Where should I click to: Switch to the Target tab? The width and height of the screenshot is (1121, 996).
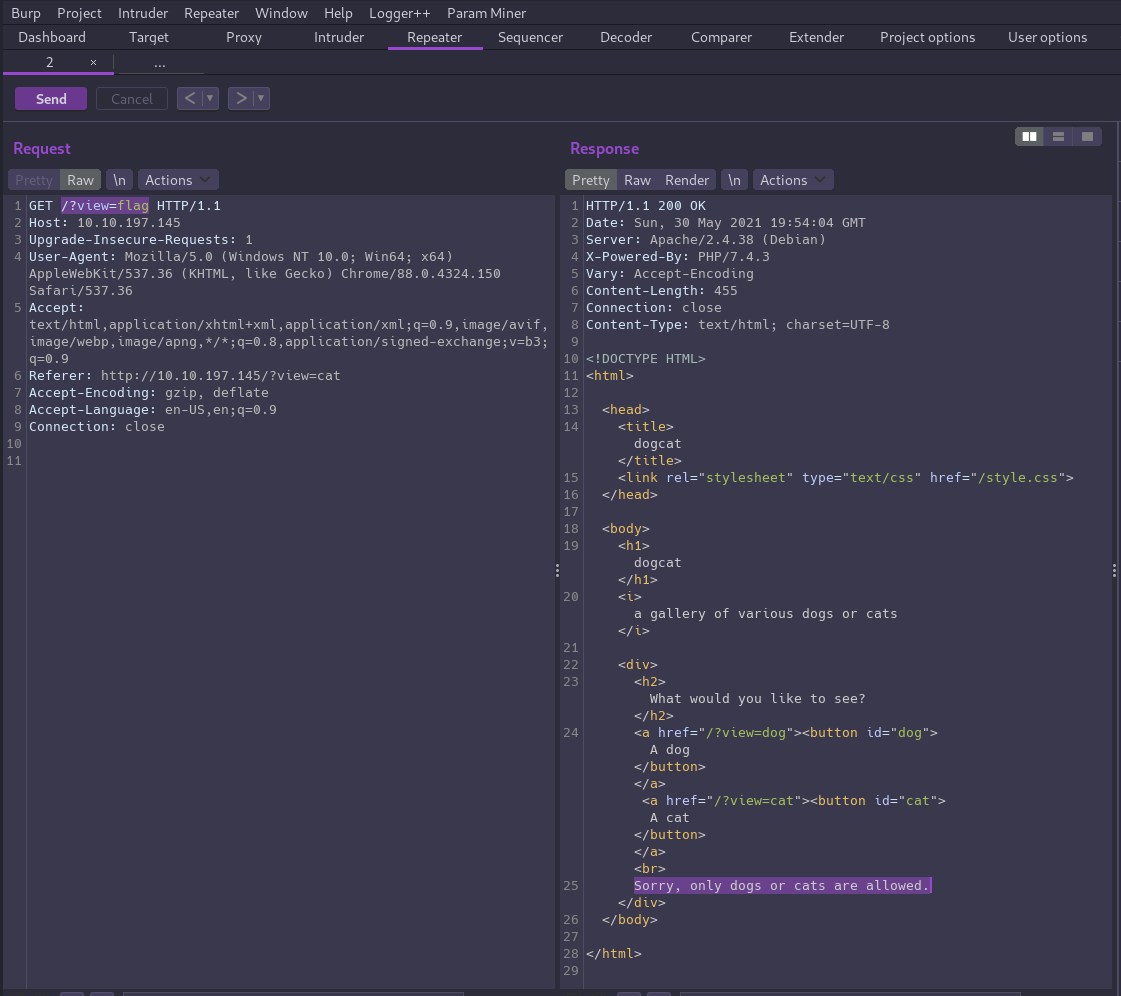coord(149,37)
